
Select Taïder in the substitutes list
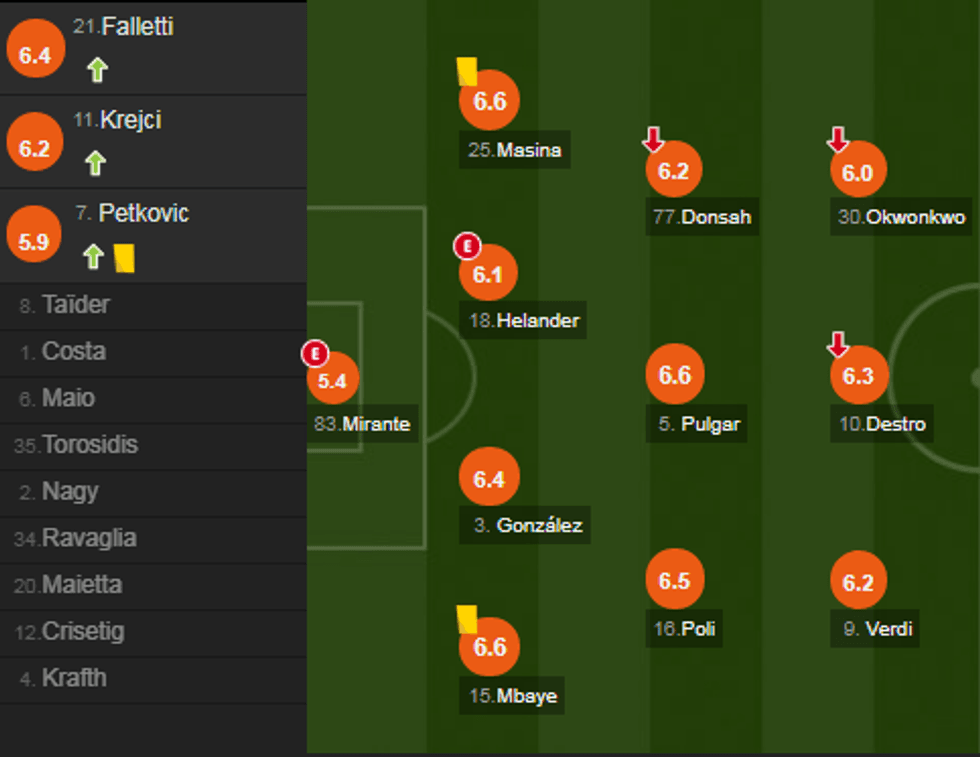pyautogui.click(x=76, y=305)
